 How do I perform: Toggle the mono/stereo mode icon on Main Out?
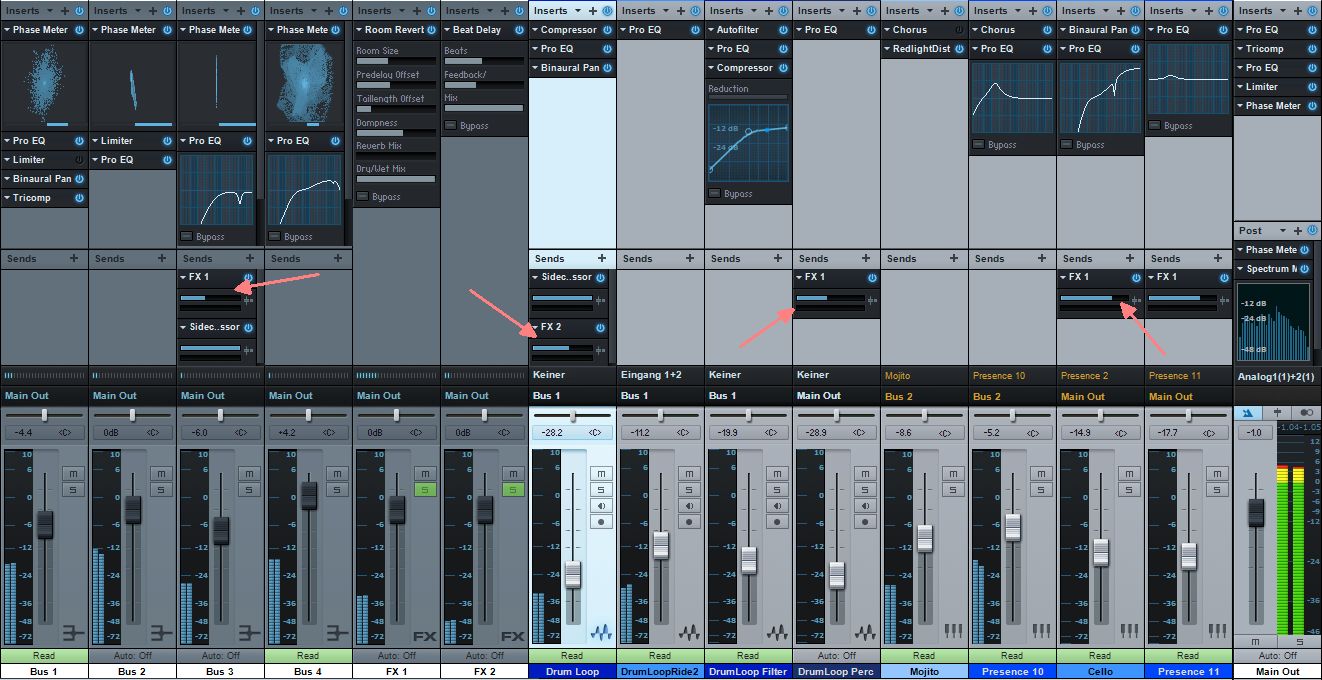tap(1307, 412)
